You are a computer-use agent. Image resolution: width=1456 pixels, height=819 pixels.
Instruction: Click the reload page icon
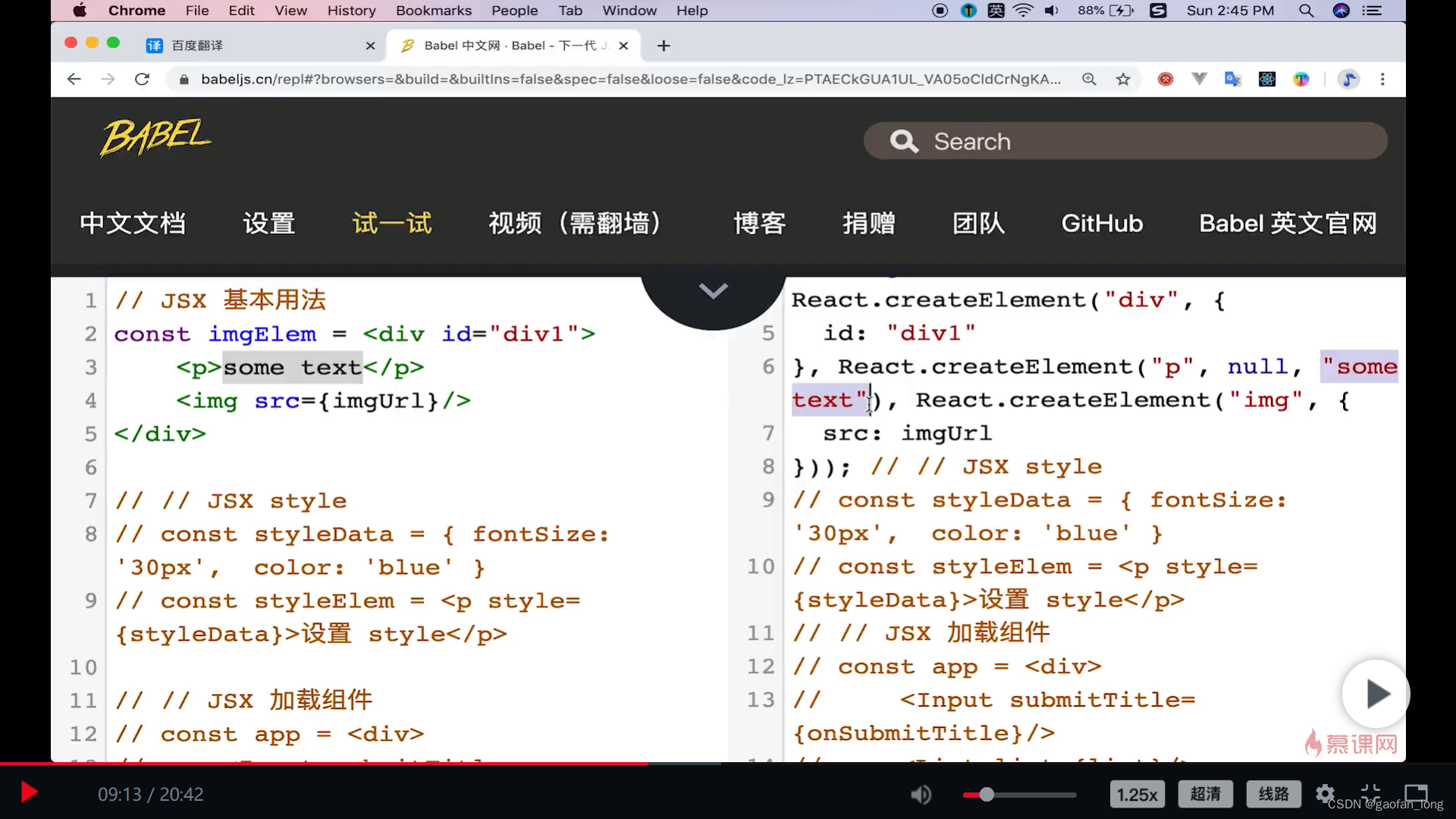tap(142, 79)
